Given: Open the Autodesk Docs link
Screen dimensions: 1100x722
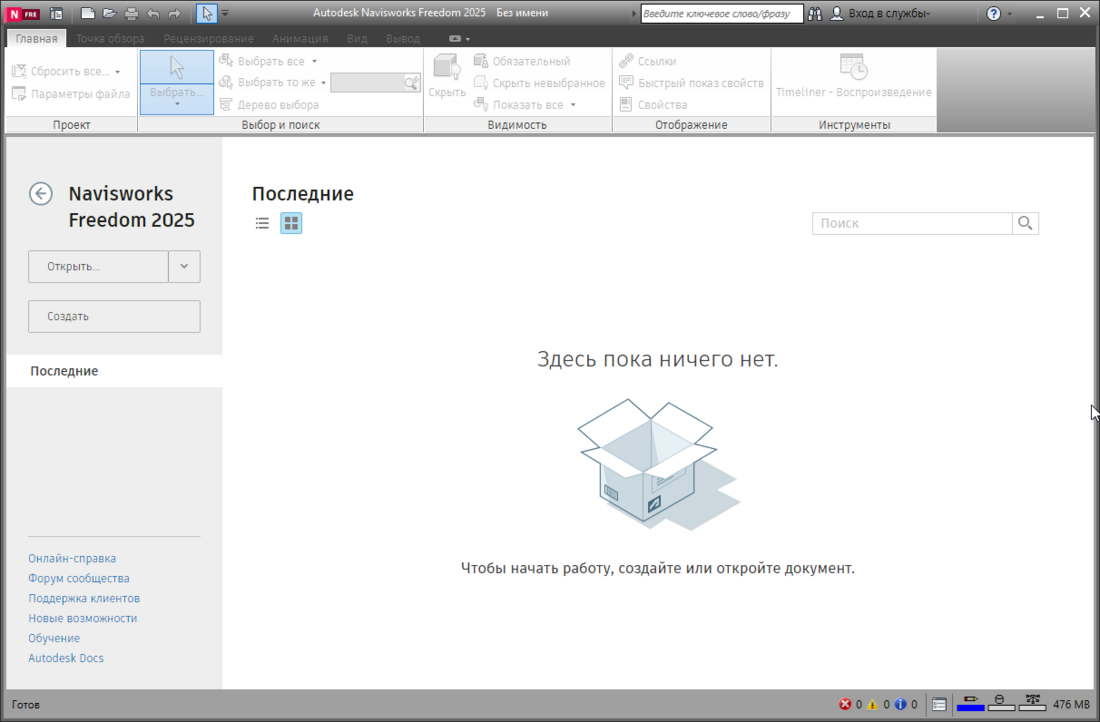Looking at the screenshot, I should coord(66,658).
